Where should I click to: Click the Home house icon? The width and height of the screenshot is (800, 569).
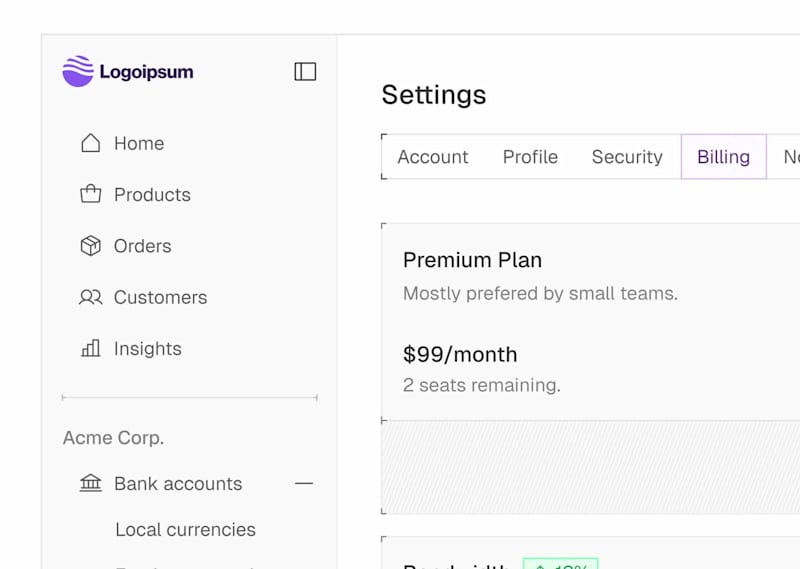91,143
